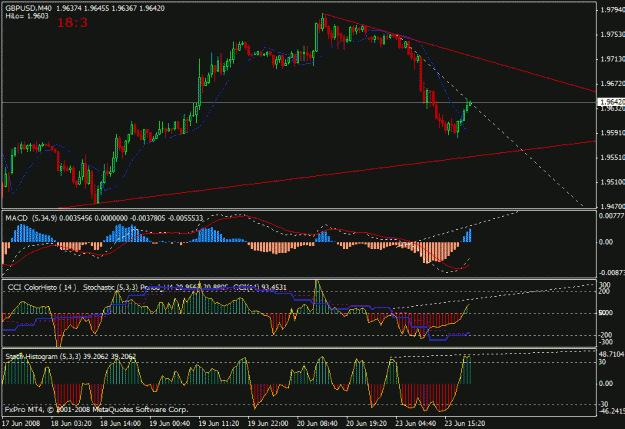This screenshot has height=429, width=625.
Task: Click the 18 Jun 03:20 time label
Action: pyautogui.click(x=71, y=423)
